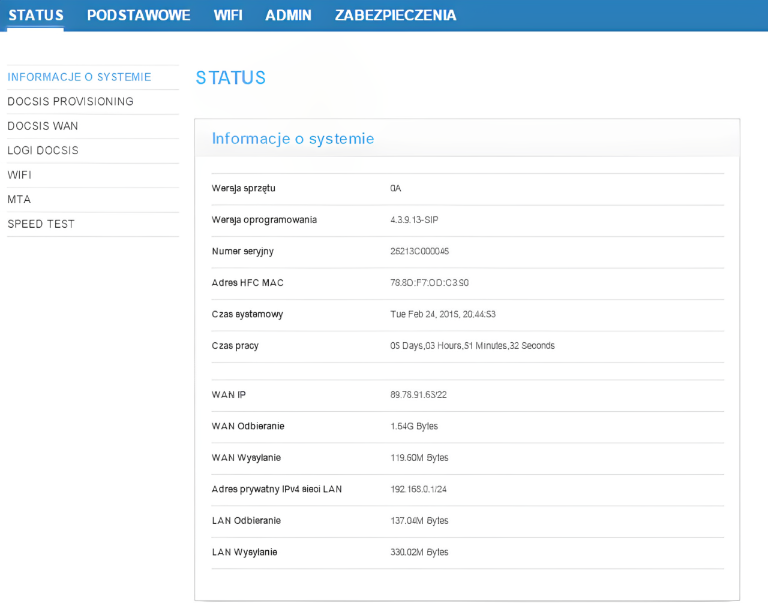Click the Informacje o systemie panel header
Screen dimensions: 768x603
coord(293,139)
